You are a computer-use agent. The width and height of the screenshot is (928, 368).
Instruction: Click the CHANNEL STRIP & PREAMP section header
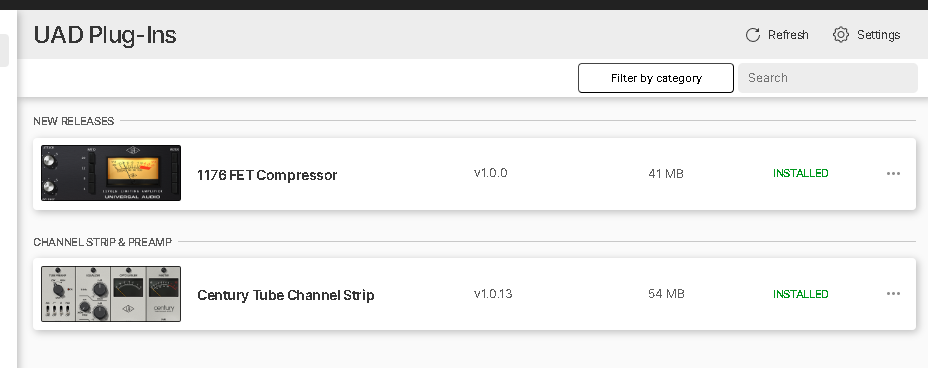tap(102, 242)
